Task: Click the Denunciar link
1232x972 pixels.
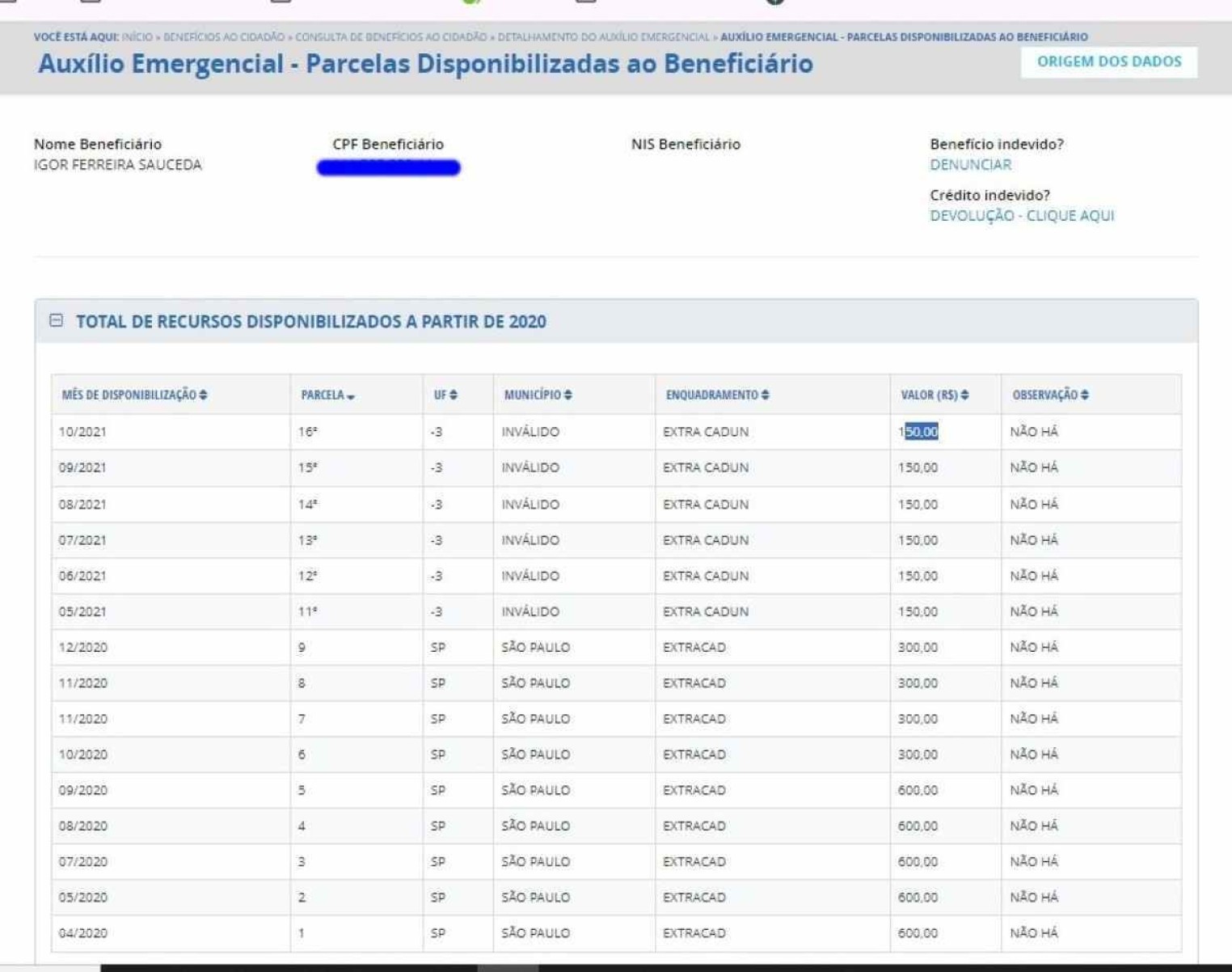Action: [x=970, y=164]
